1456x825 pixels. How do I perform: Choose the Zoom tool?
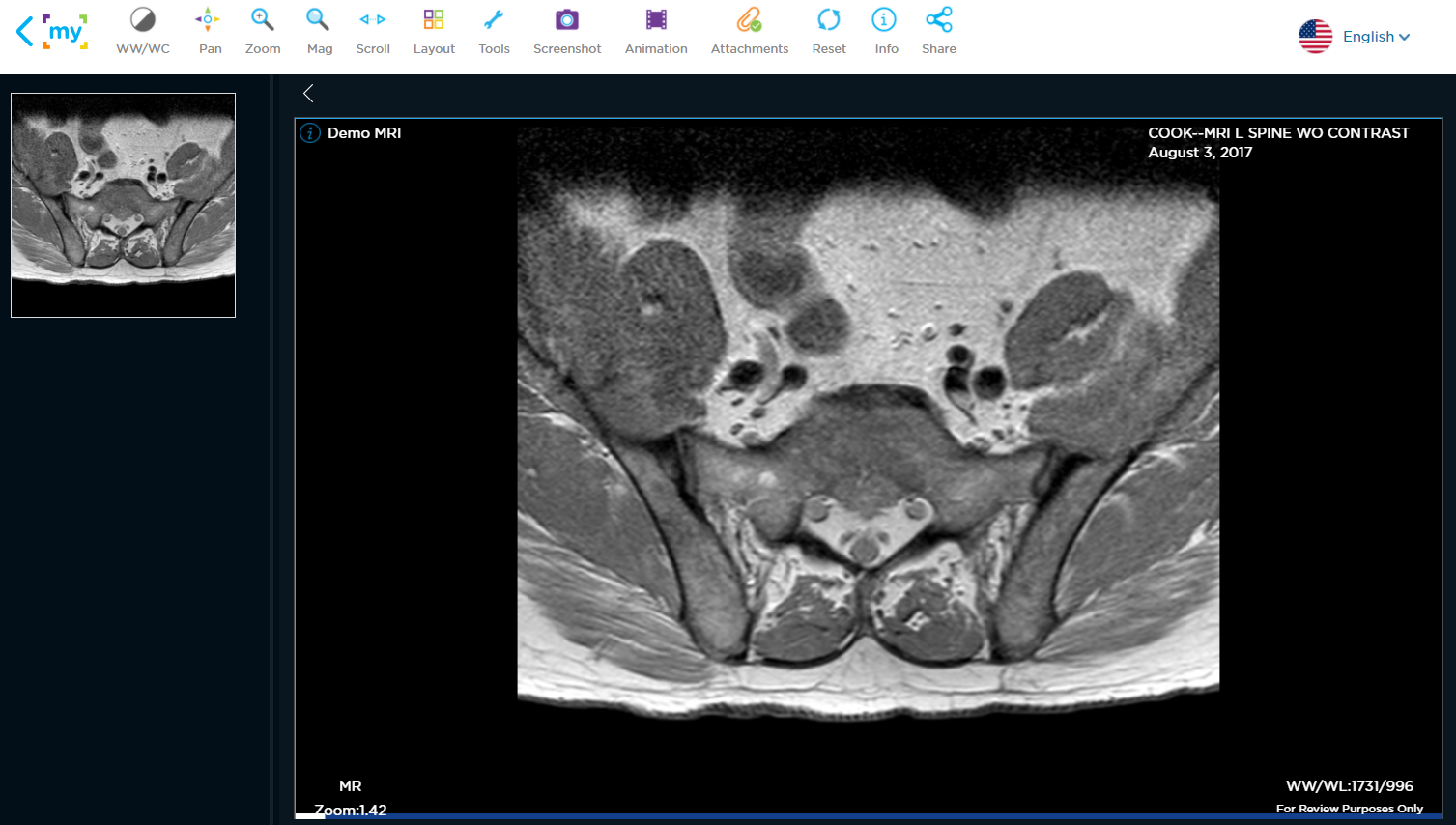point(263,32)
